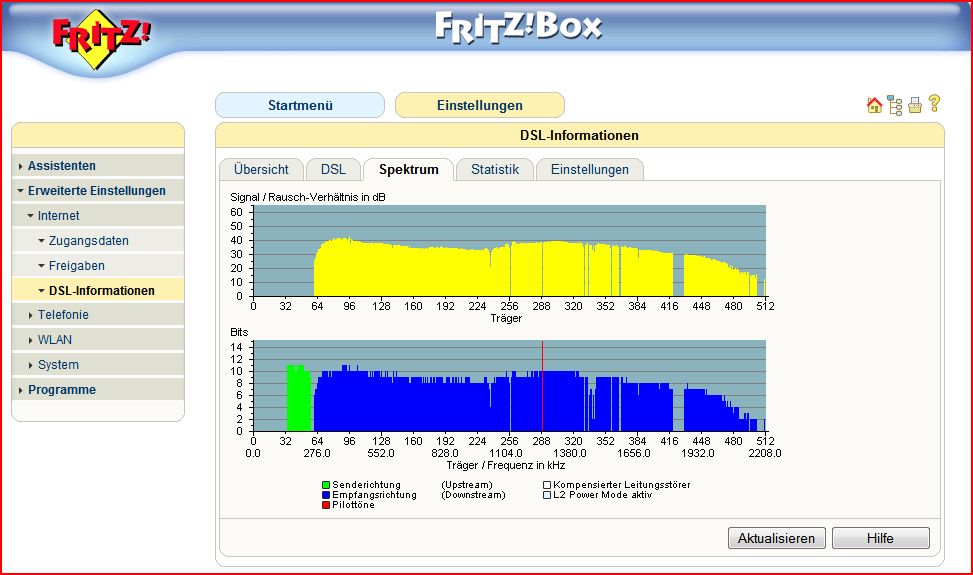973x575 pixels.
Task: Select the Spektrum tab
Action: (x=408, y=169)
